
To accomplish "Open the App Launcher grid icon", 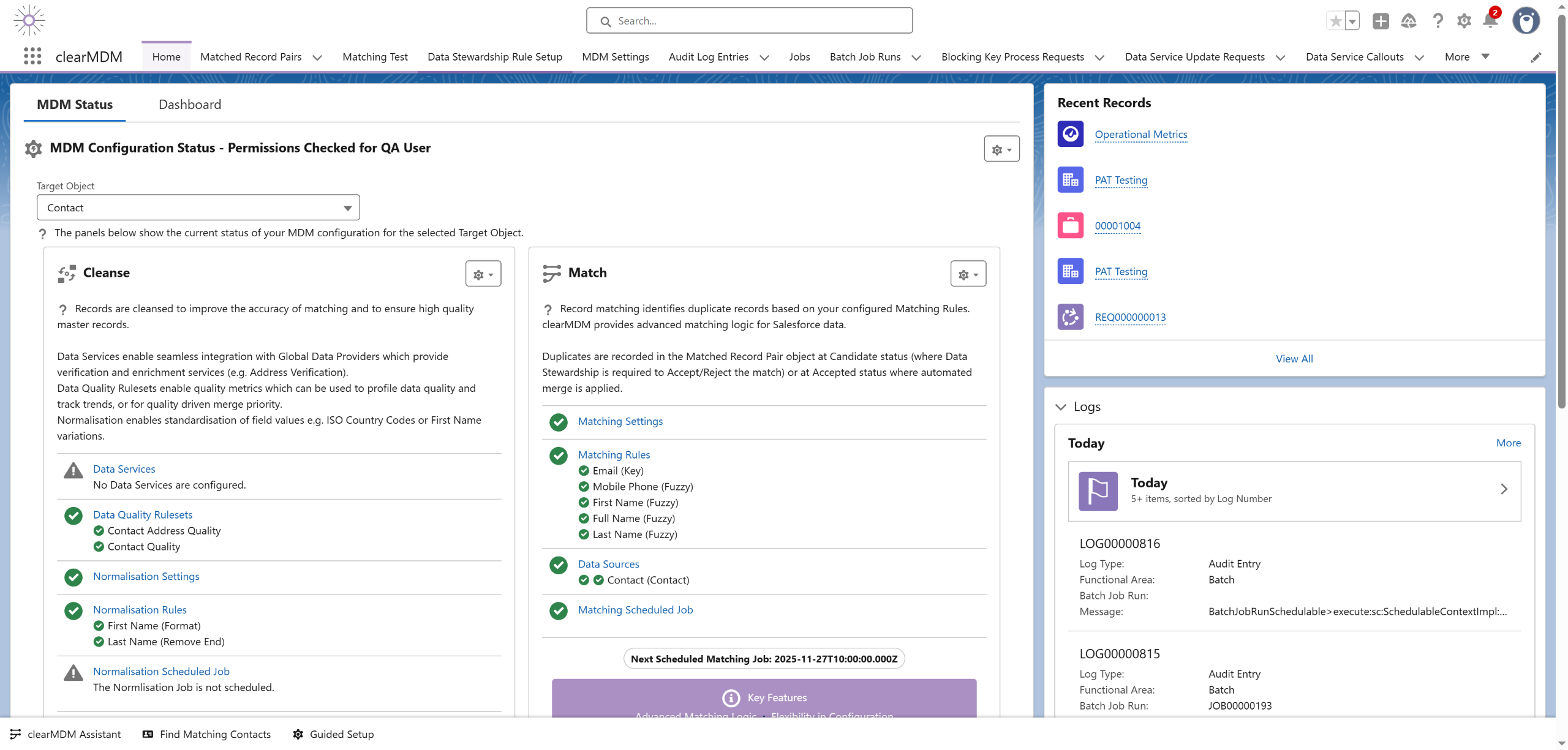I will [32, 56].
